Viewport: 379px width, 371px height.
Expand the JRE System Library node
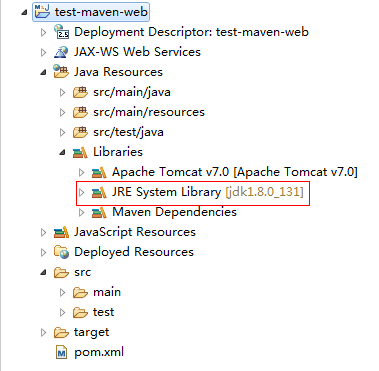pos(81,192)
